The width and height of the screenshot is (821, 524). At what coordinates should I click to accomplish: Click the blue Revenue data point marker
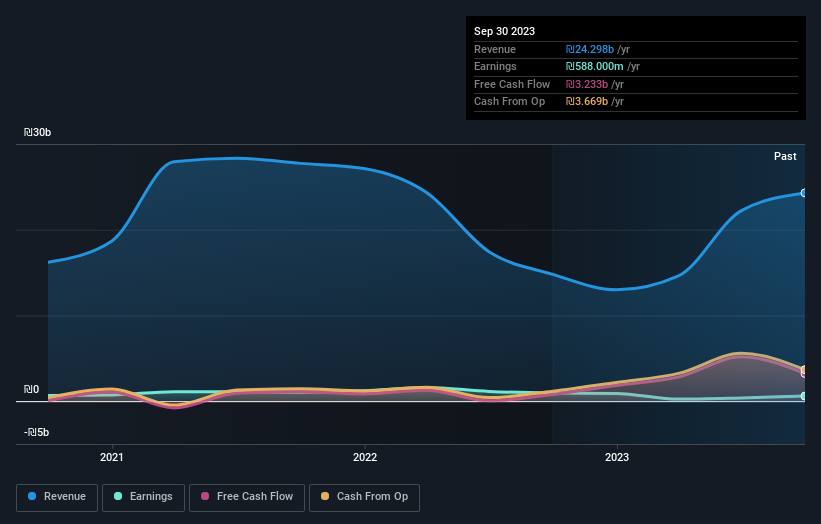click(x=804, y=193)
